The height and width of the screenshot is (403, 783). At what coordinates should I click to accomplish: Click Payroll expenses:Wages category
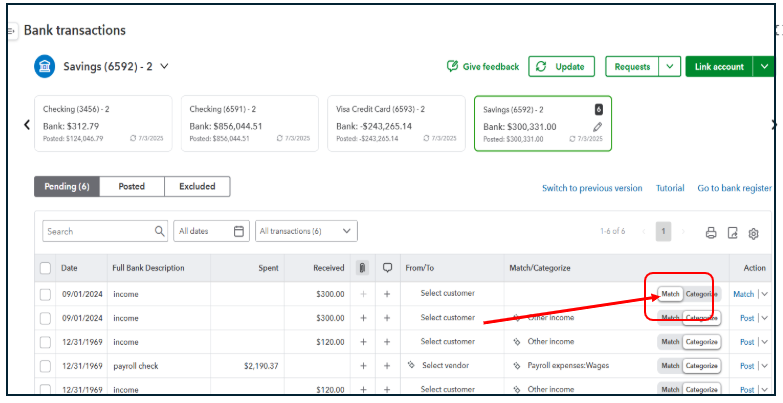coord(568,366)
